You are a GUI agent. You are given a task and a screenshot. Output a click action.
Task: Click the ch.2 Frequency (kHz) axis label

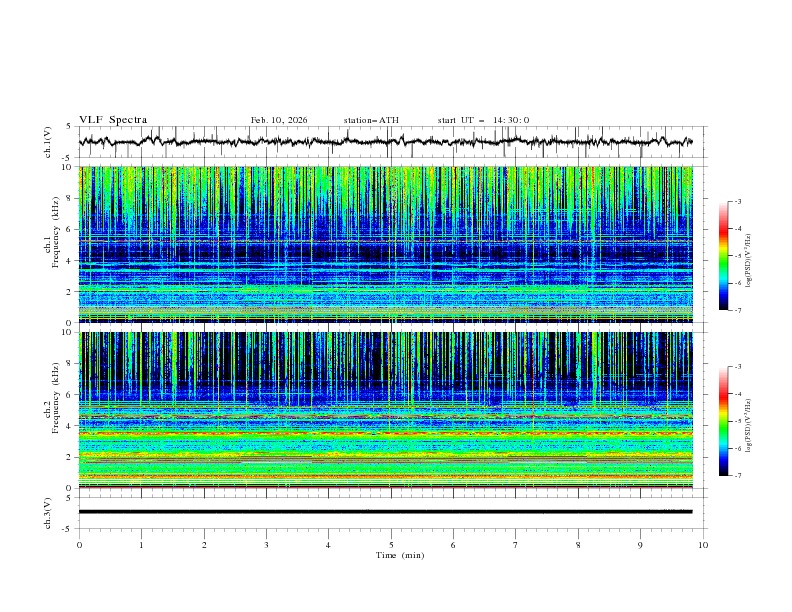pos(52,398)
